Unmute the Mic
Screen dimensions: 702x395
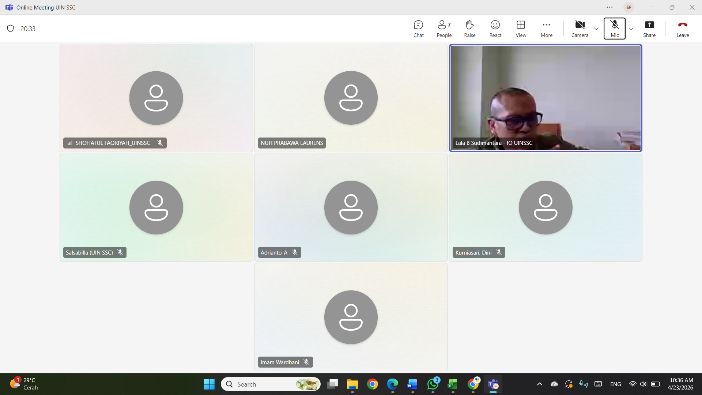pos(614,28)
